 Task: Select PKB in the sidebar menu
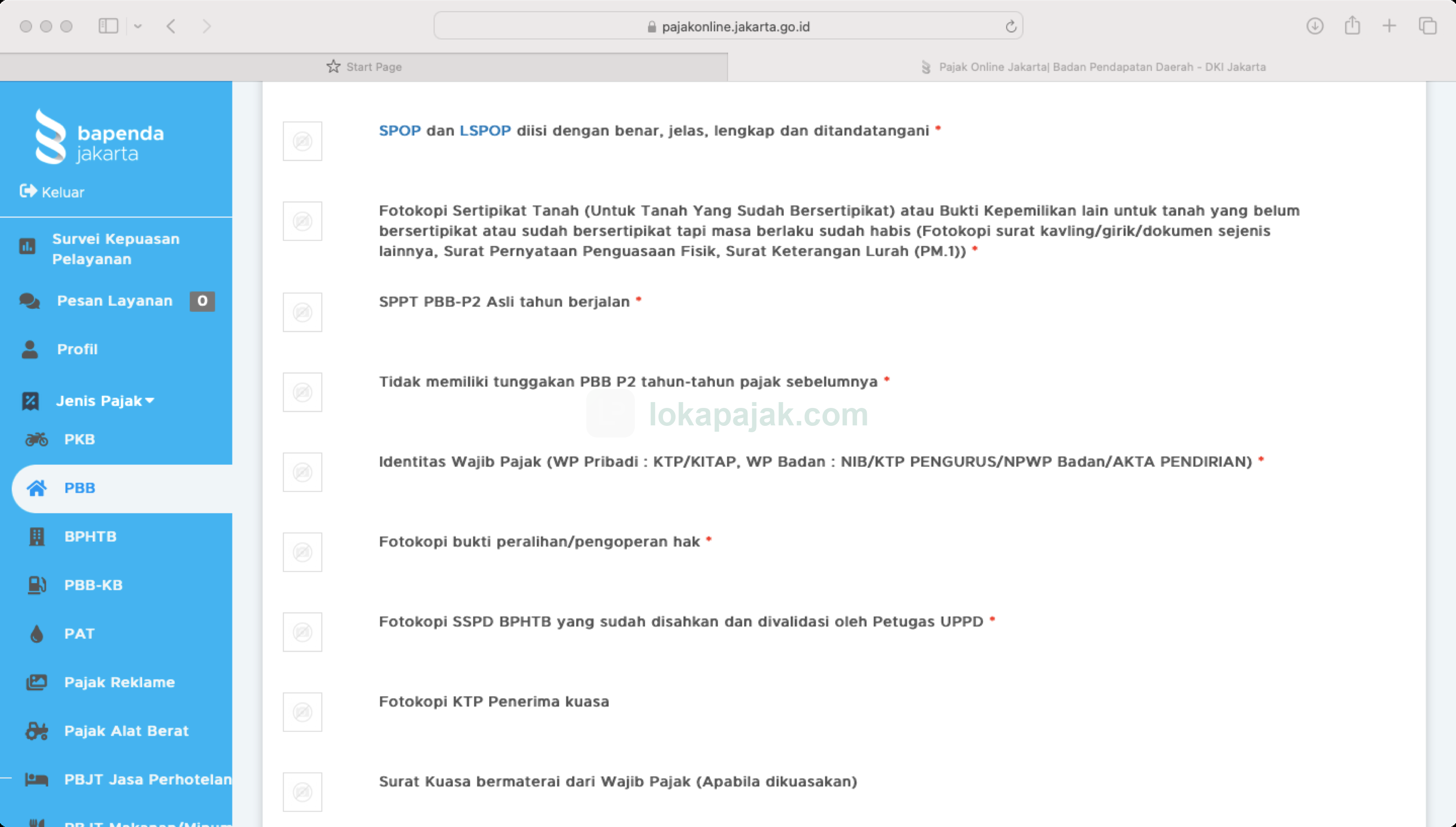[x=80, y=439]
